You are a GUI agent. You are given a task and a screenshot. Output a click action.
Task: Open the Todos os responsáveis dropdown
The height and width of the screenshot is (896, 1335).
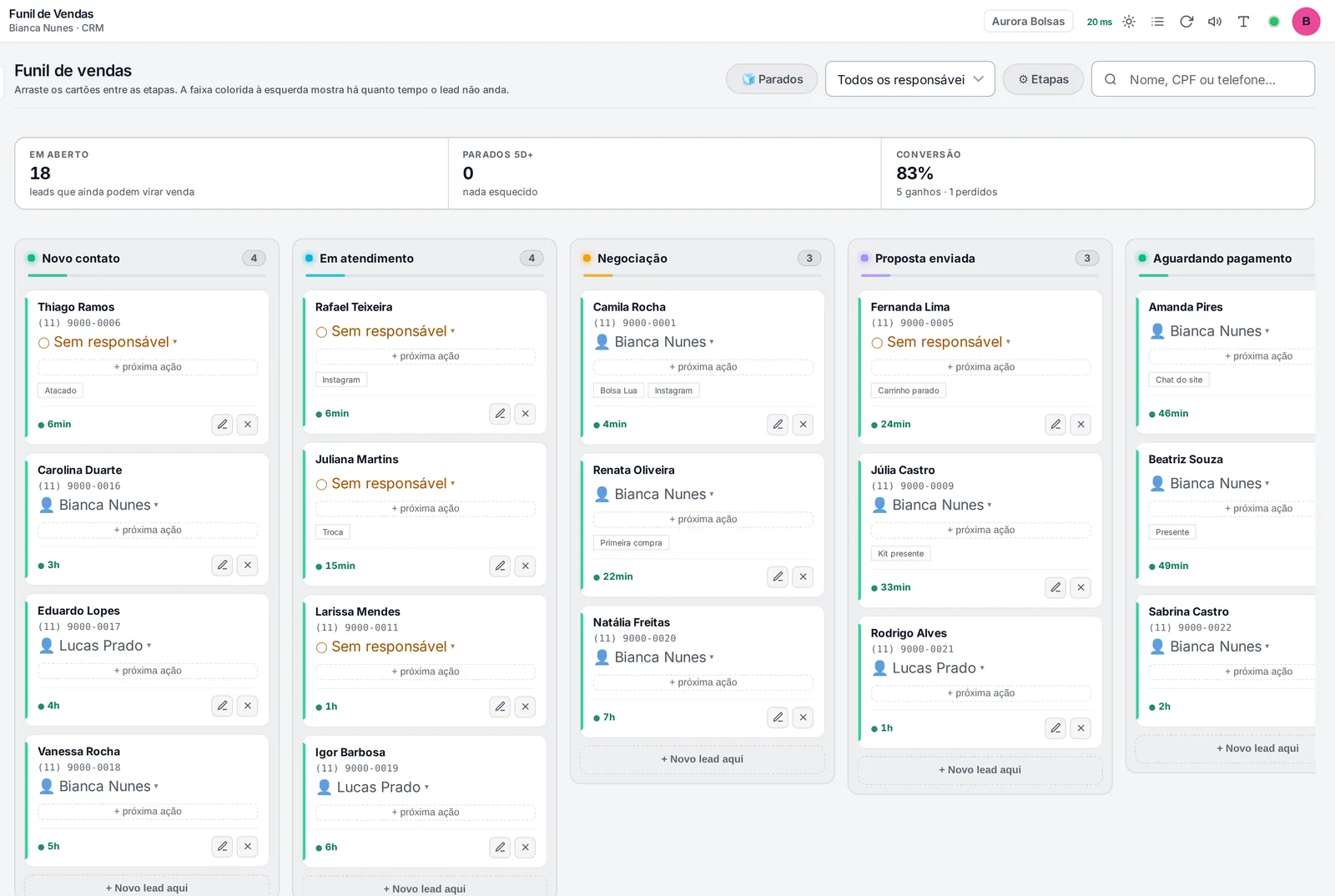click(909, 79)
